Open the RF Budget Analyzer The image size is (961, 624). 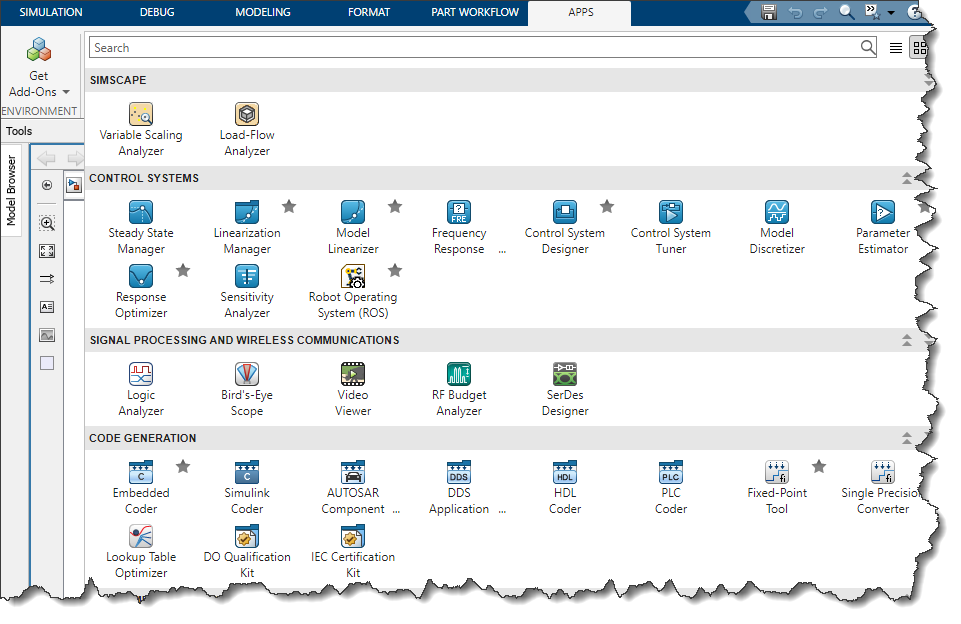(x=459, y=375)
